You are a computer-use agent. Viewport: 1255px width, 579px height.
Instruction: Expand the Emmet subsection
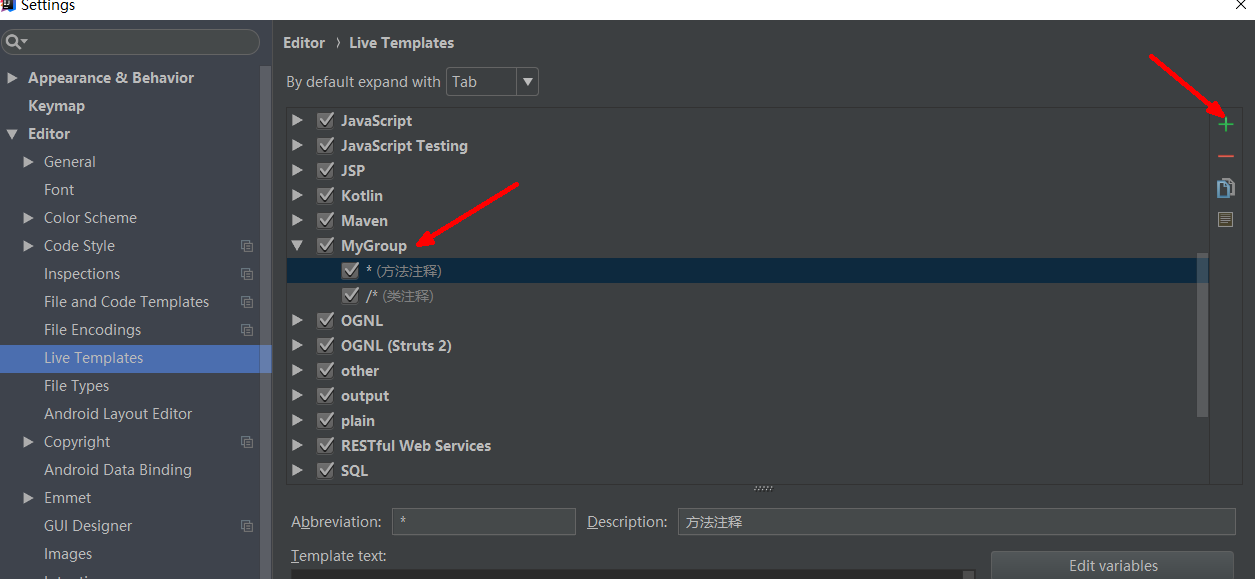tap(29, 498)
